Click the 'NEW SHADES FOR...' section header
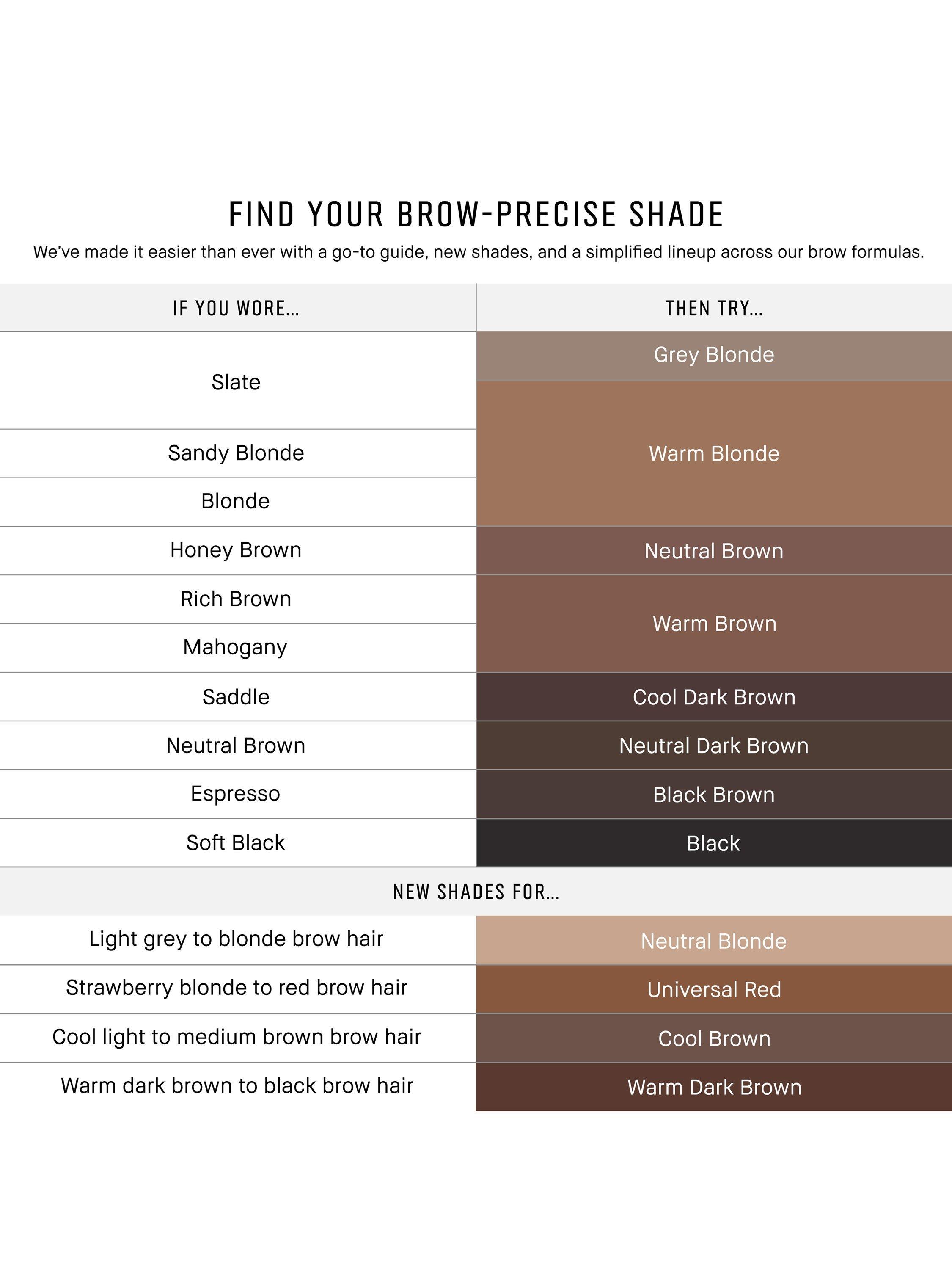952x1270 pixels. click(x=476, y=892)
